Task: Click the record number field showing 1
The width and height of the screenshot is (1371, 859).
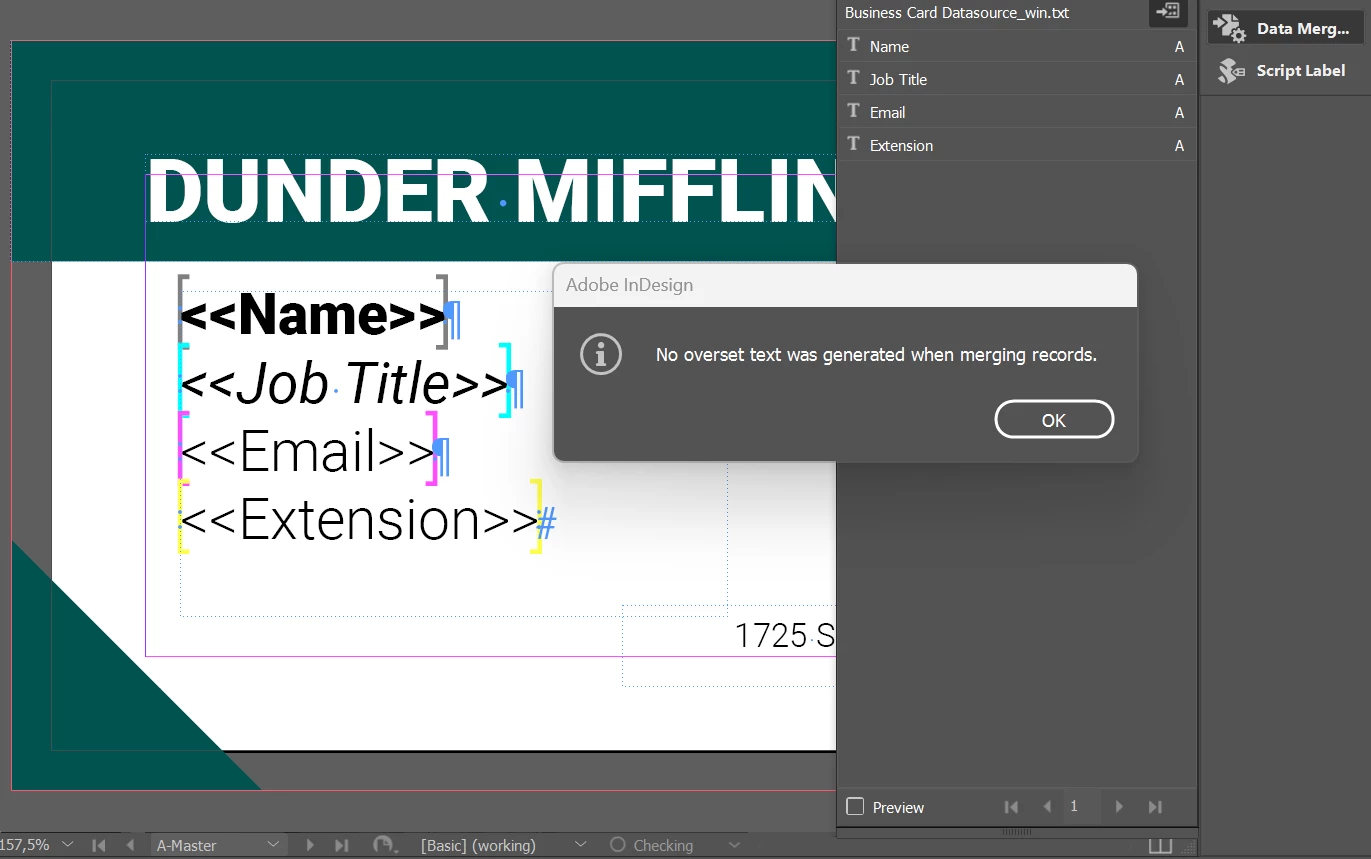Action: [x=1082, y=806]
